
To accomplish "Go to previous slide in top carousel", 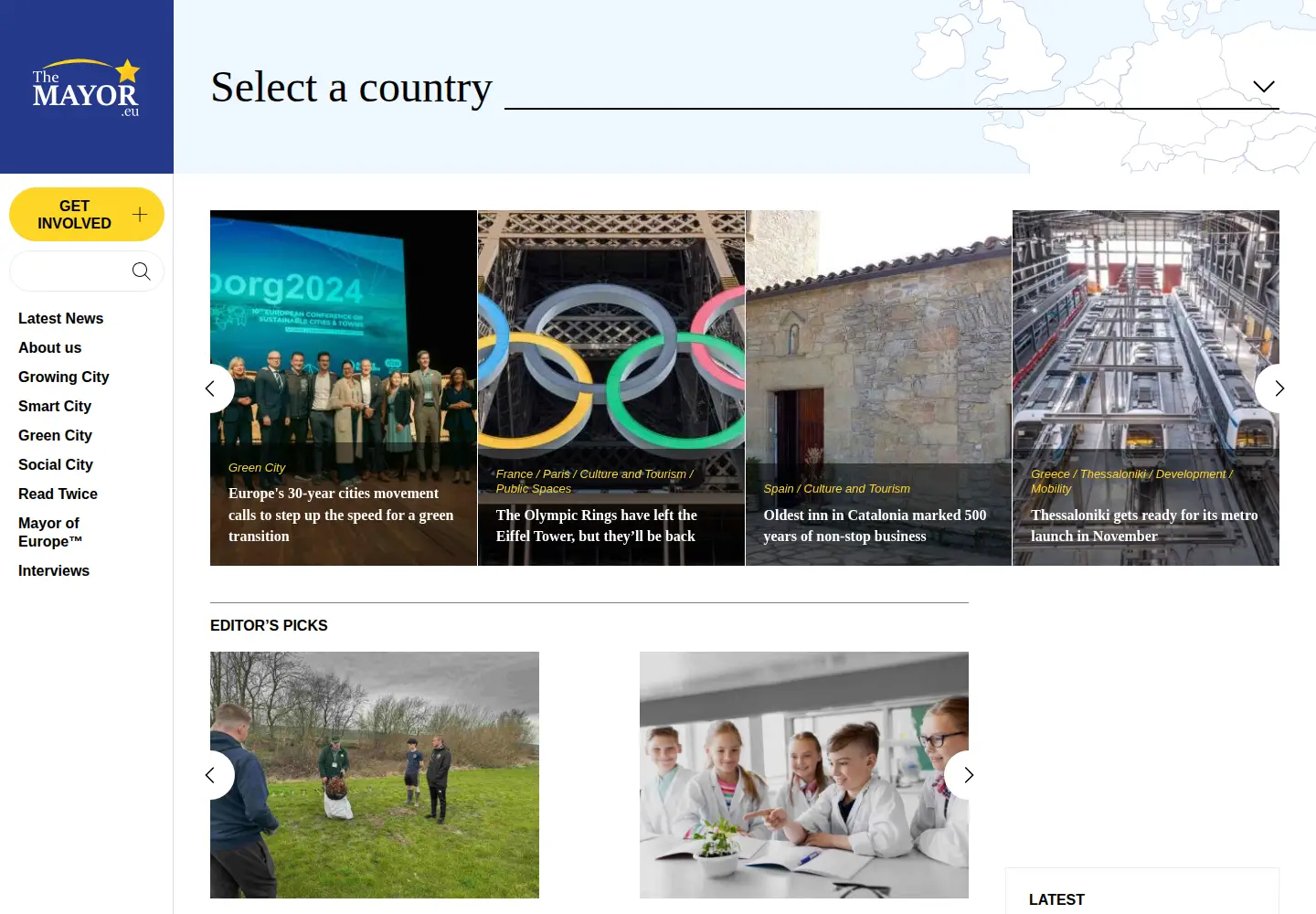I will tap(210, 388).
